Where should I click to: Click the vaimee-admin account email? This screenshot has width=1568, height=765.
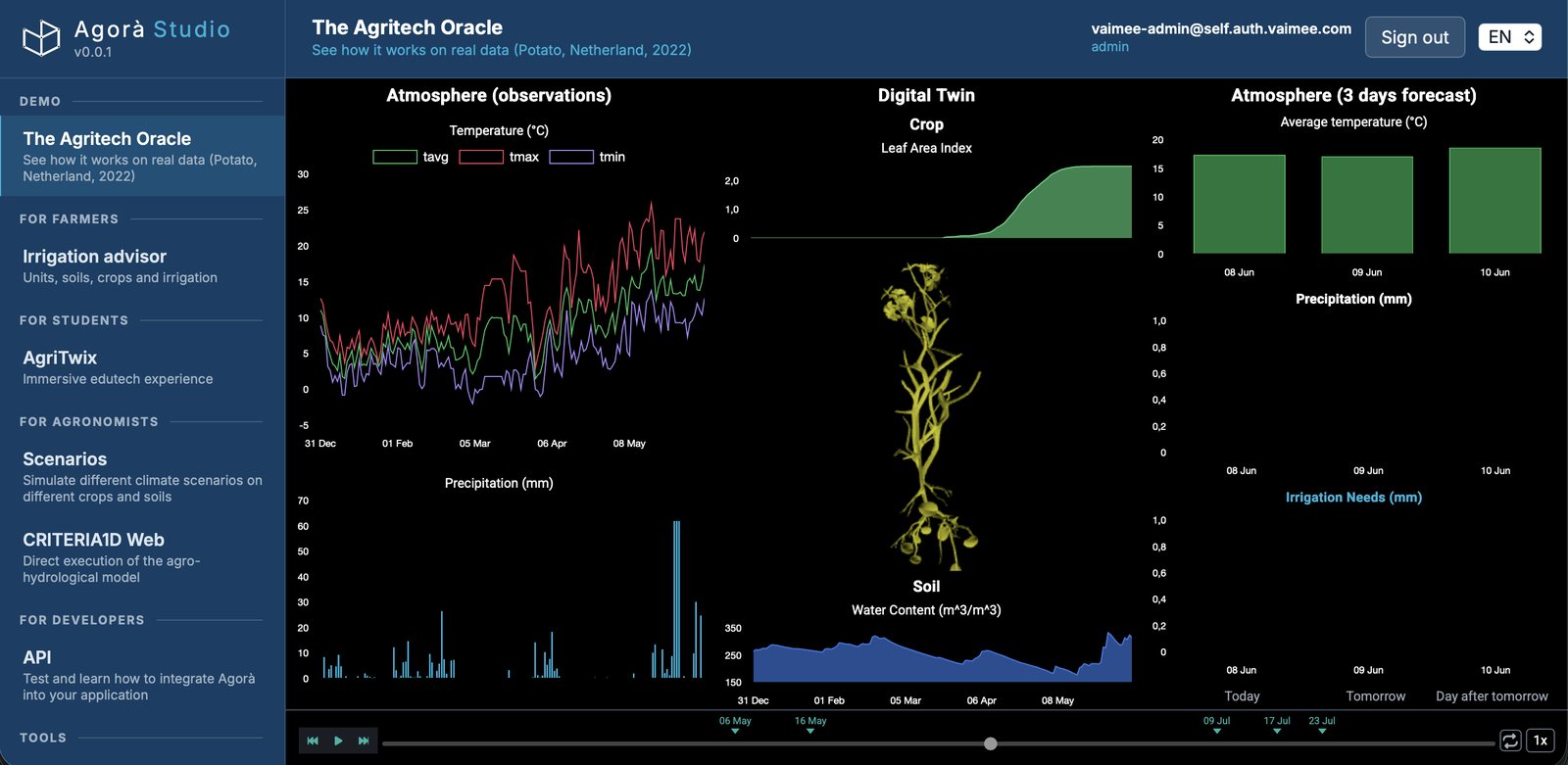(x=1221, y=28)
